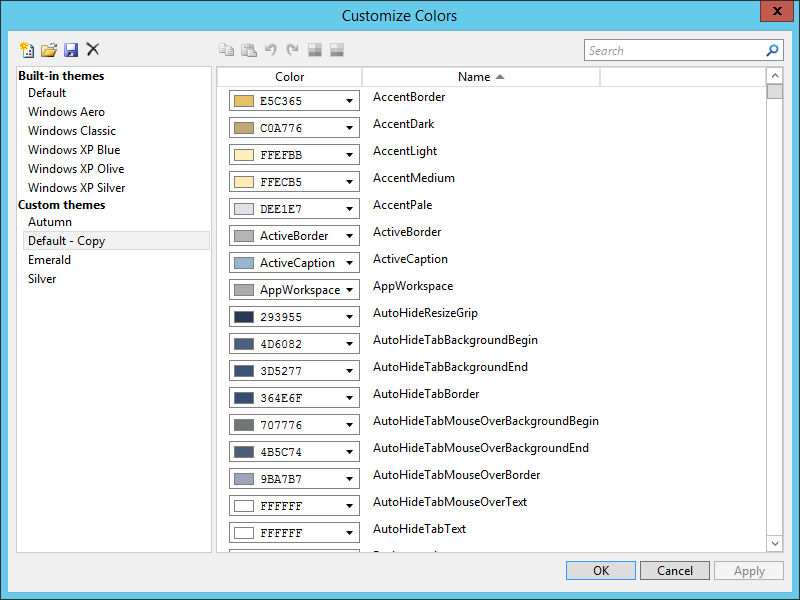The width and height of the screenshot is (800, 600).
Task: Save the current theme
Action: coord(70,49)
